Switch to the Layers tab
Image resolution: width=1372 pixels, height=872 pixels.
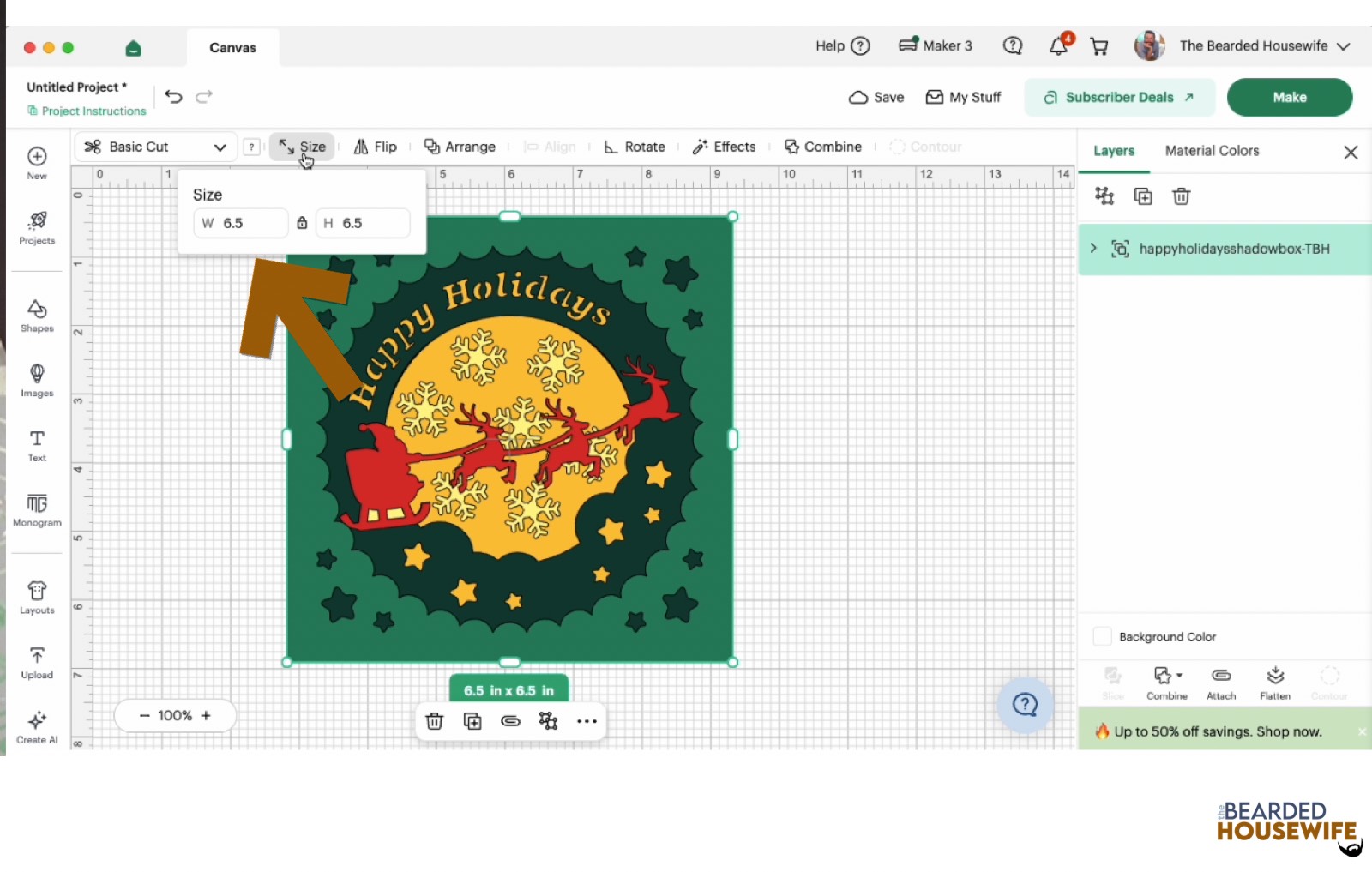[x=1114, y=151]
